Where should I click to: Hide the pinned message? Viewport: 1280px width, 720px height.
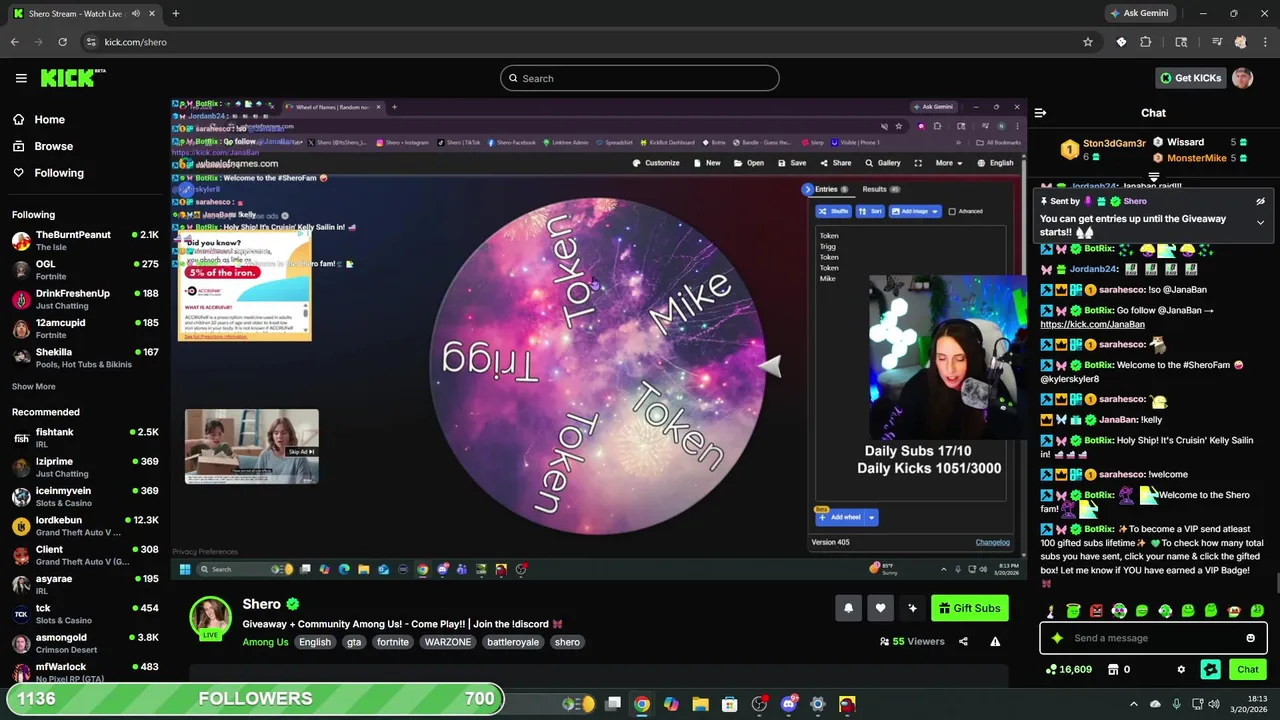coord(1260,201)
